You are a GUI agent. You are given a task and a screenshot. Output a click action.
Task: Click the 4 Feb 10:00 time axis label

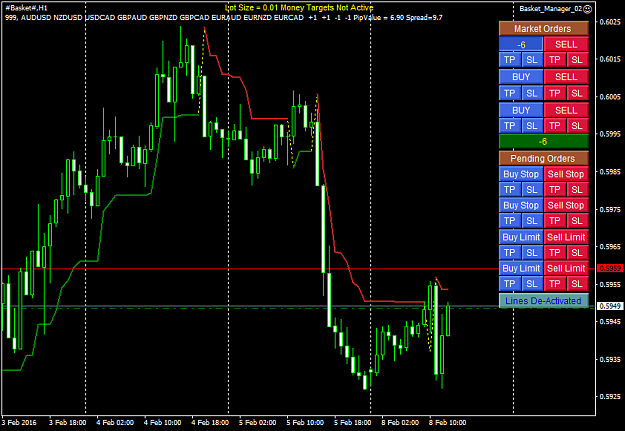pyautogui.click(x=163, y=422)
